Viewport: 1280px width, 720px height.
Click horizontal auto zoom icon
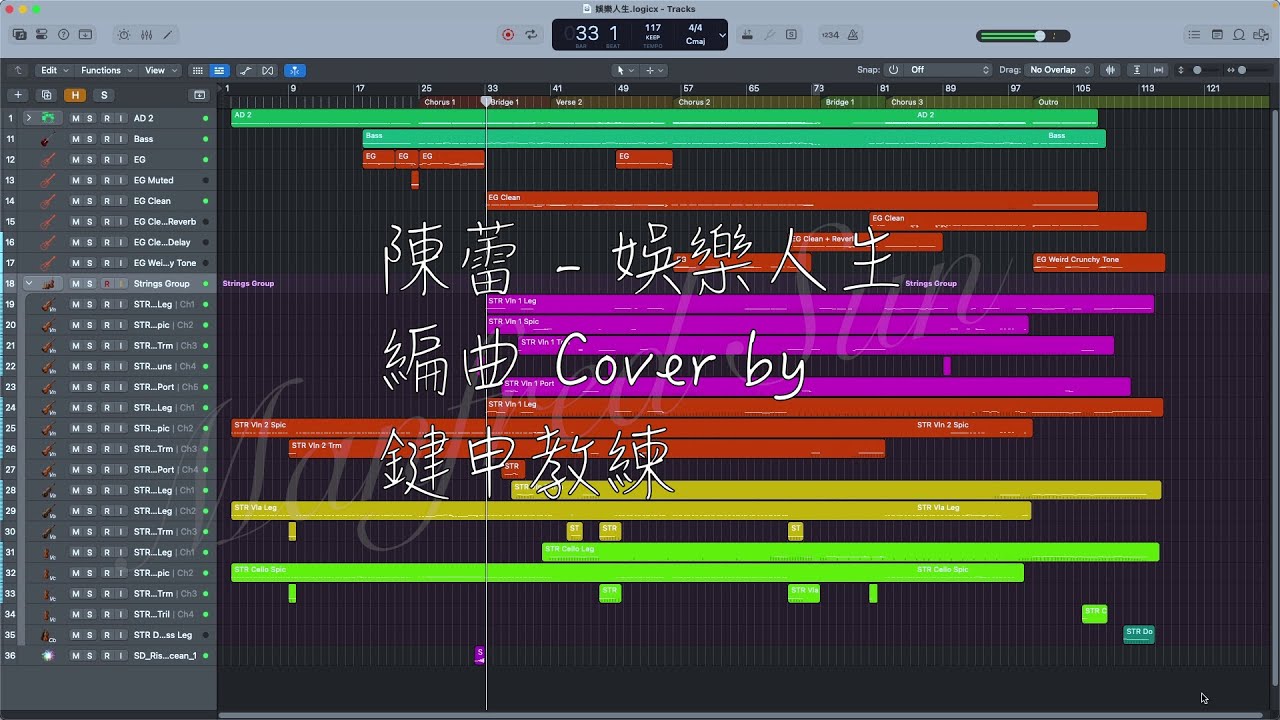pos(1159,70)
